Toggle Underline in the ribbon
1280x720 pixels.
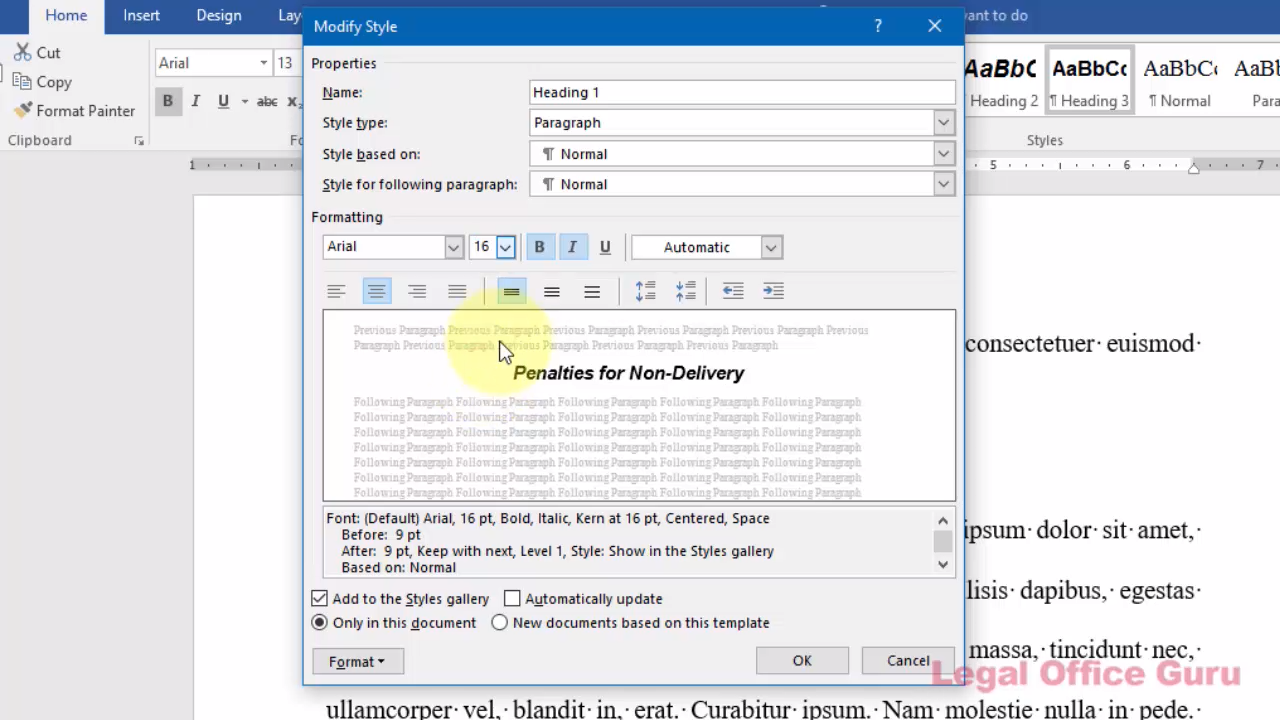tap(223, 101)
